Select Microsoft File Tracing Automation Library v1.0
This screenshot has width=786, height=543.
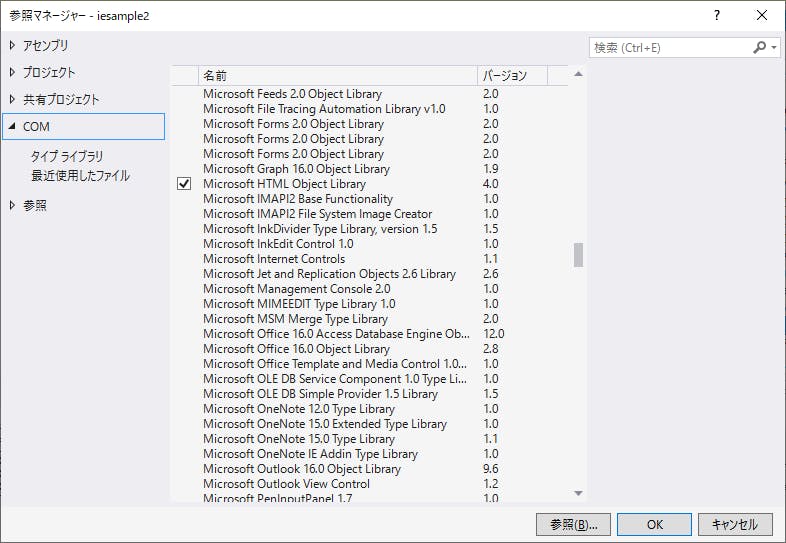click(369, 109)
